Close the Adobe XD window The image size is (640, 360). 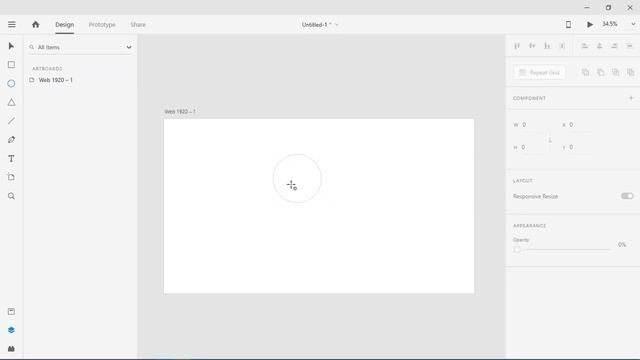pos(630,7)
